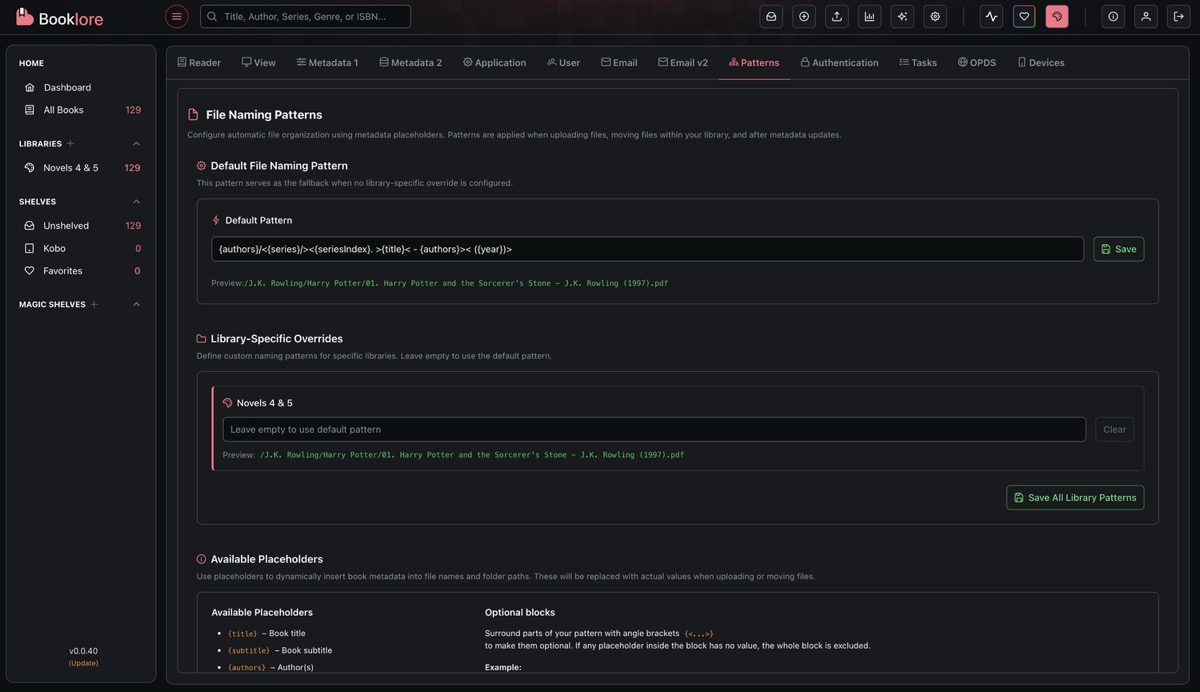Viewport: 1200px width, 692px height.
Task: Open the bookdrop inbox icon
Action: (x=771, y=16)
